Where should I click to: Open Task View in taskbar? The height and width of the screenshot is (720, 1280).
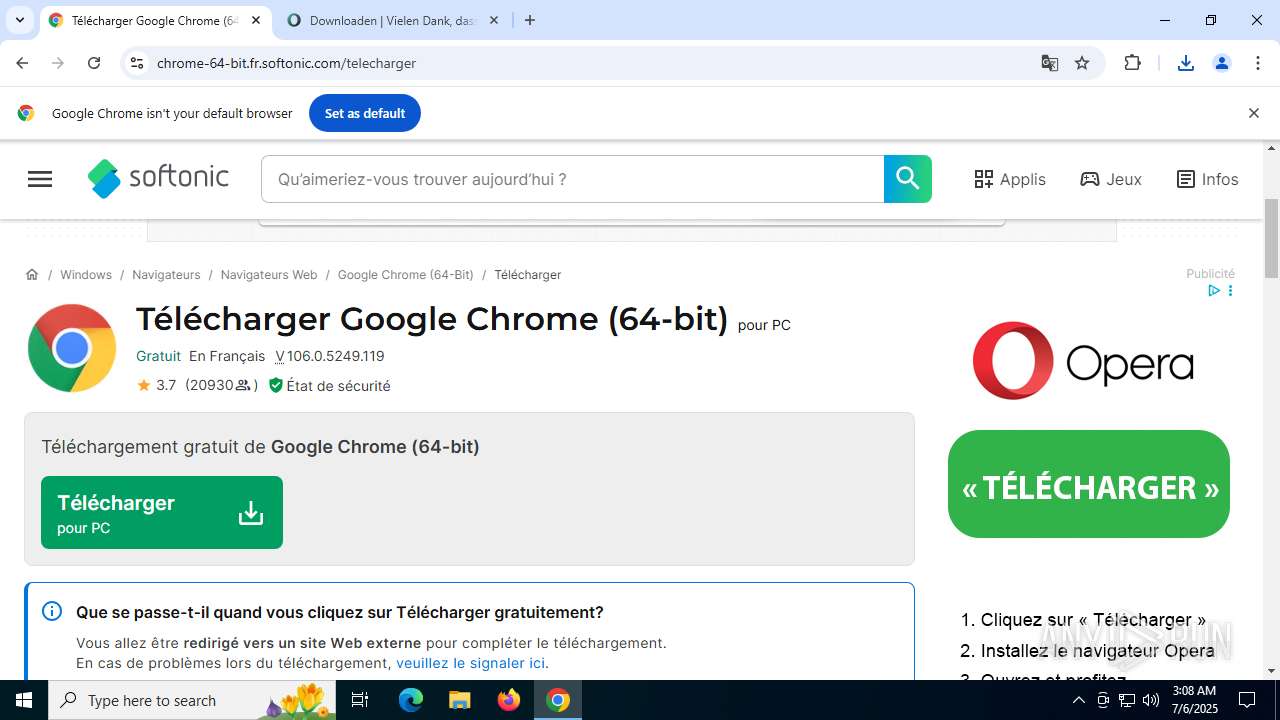[360, 700]
